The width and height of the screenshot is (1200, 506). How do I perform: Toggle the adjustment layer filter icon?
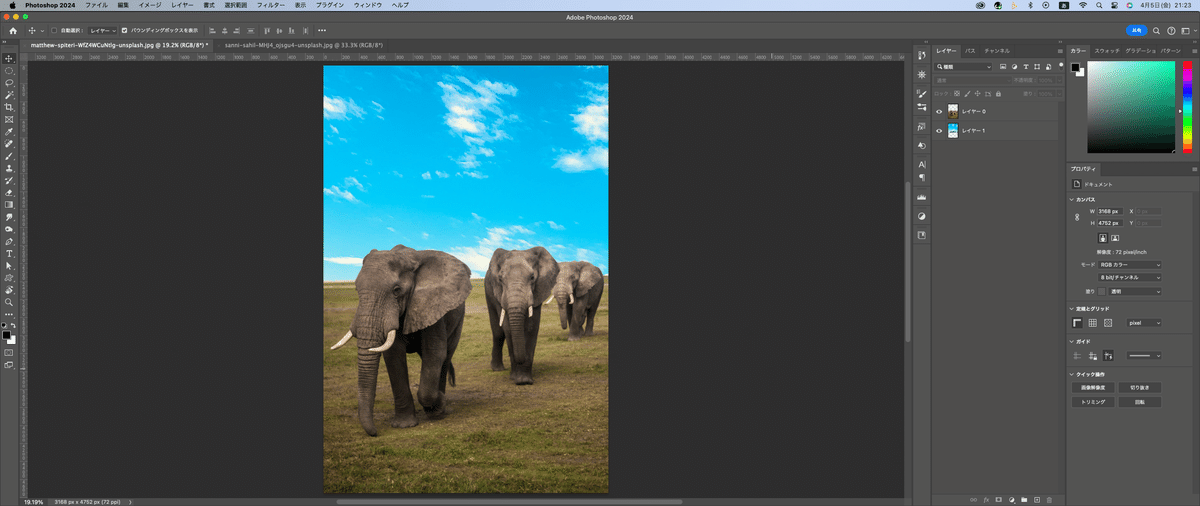[x=1013, y=67]
